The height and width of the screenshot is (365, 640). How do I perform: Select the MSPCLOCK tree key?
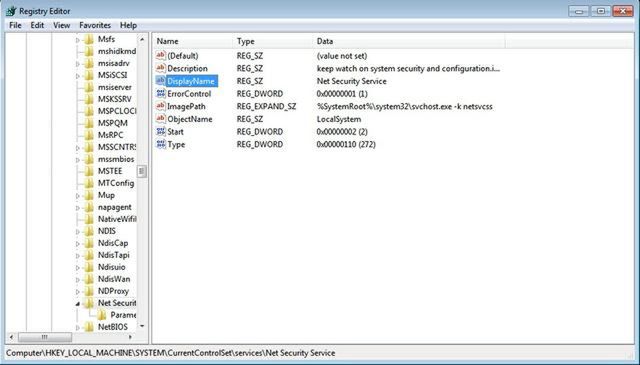[x=117, y=111]
